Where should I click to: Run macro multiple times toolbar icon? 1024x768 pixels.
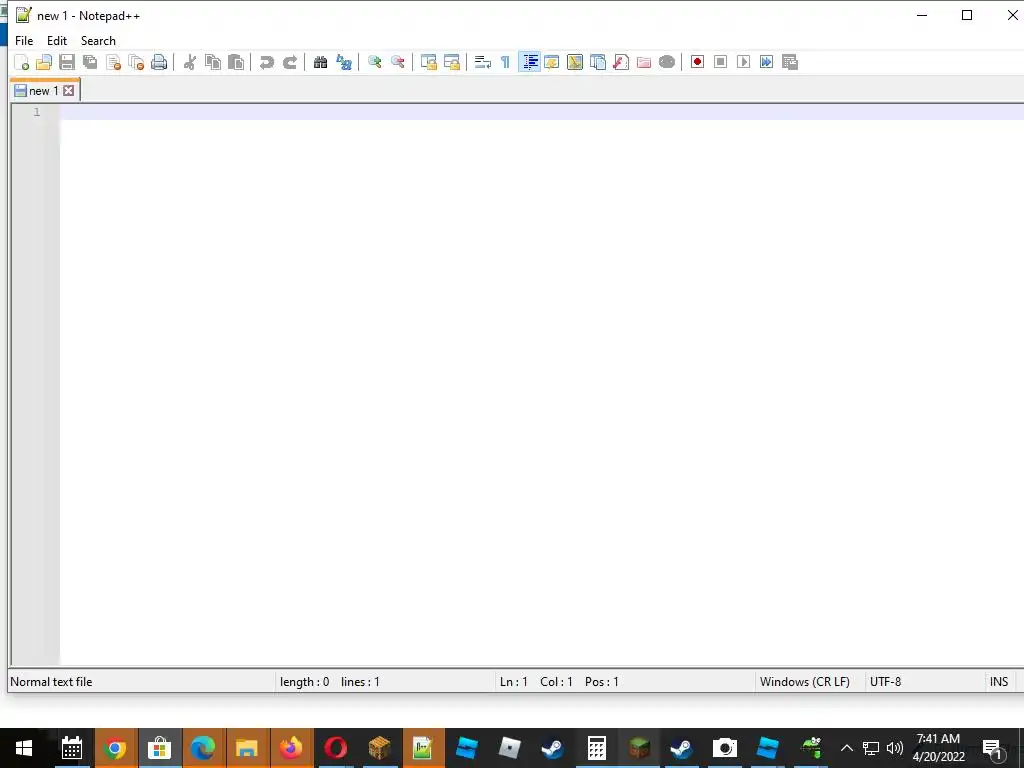pyautogui.click(x=767, y=62)
